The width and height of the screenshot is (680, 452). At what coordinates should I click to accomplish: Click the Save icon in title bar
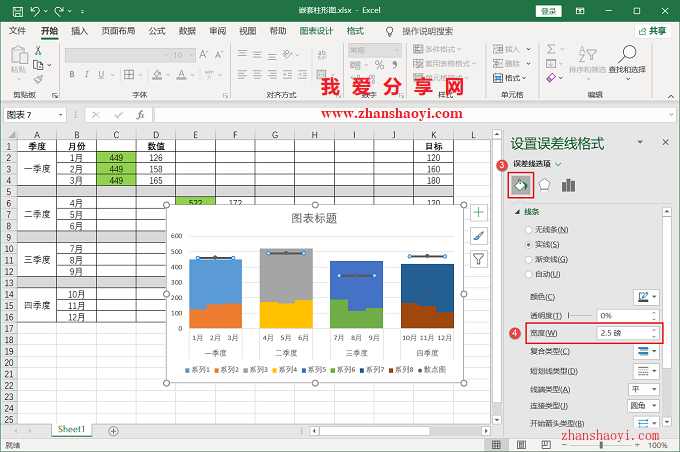[17, 11]
